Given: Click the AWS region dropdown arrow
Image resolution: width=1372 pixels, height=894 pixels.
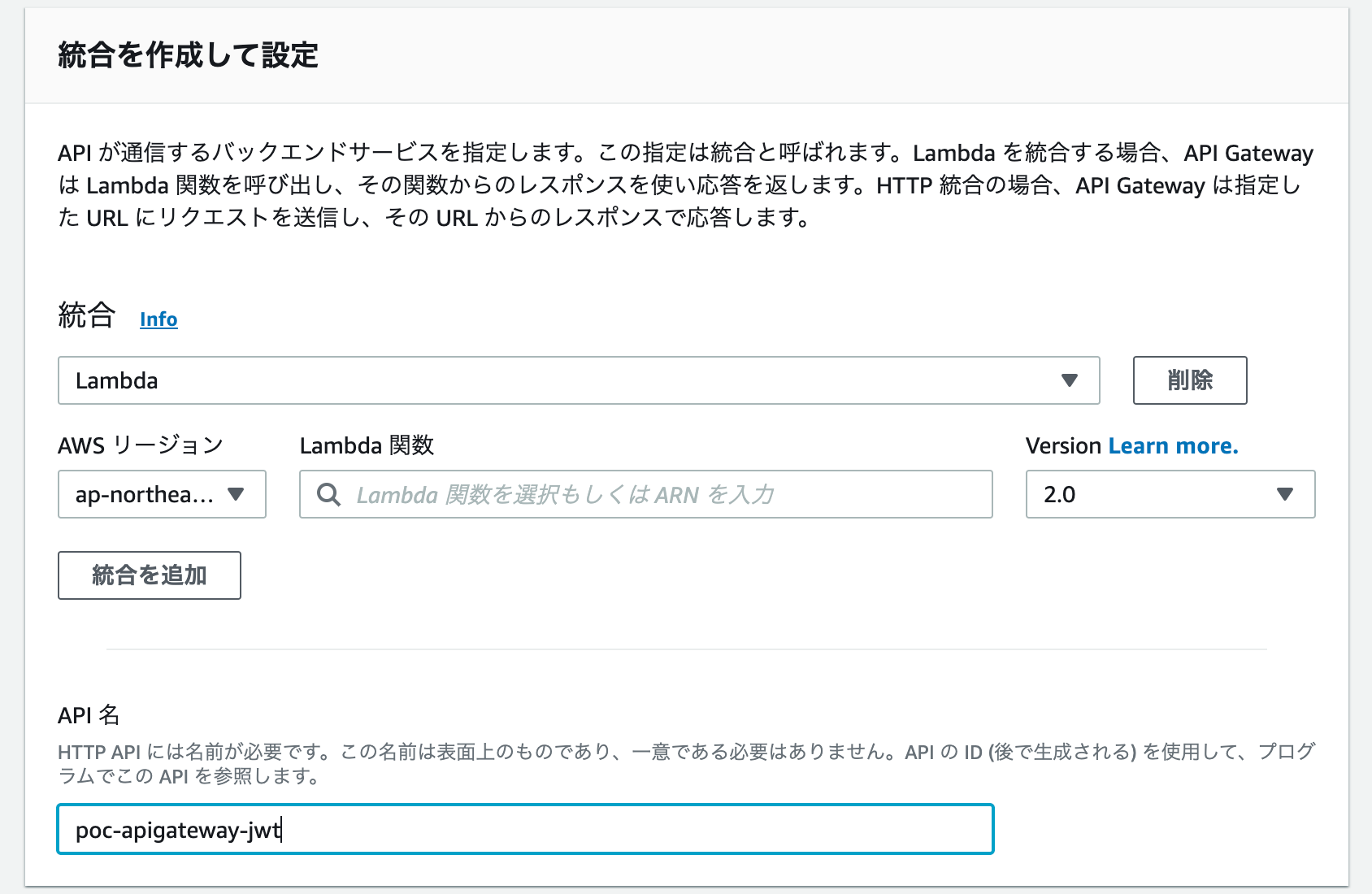Looking at the screenshot, I should [236, 494].
